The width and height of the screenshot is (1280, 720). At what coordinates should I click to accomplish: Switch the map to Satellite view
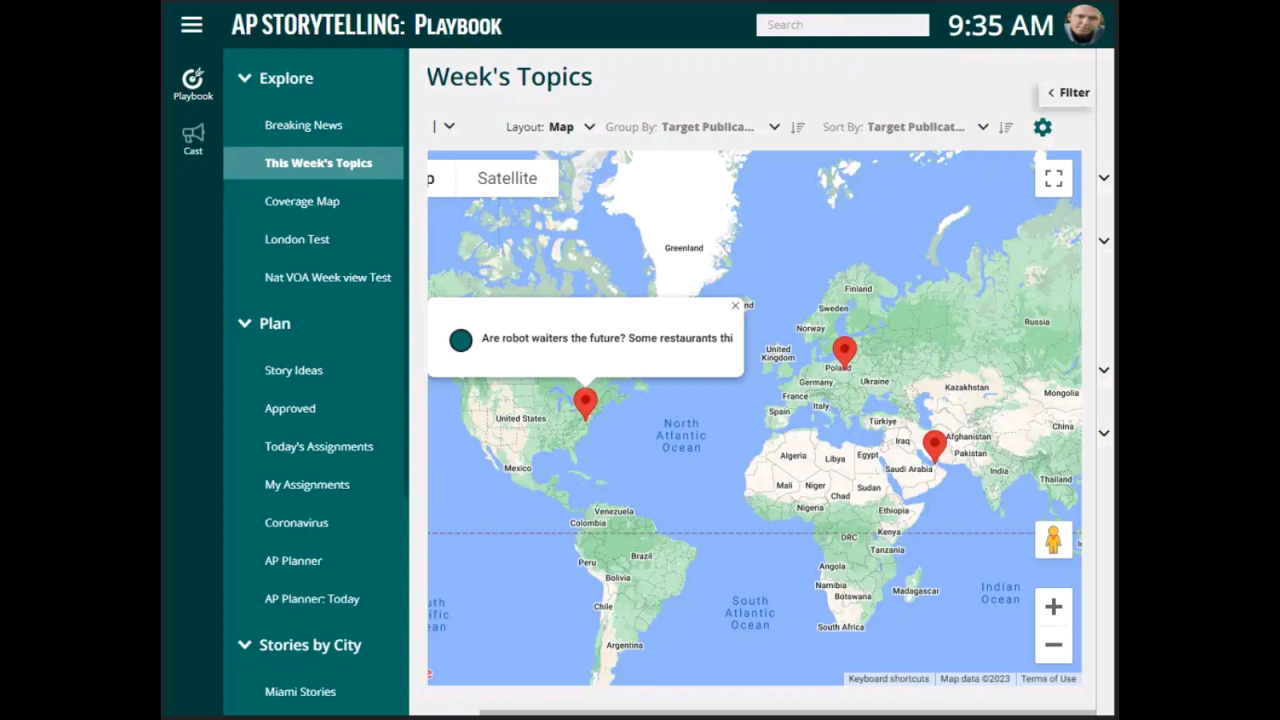click(x=507, y=178)
